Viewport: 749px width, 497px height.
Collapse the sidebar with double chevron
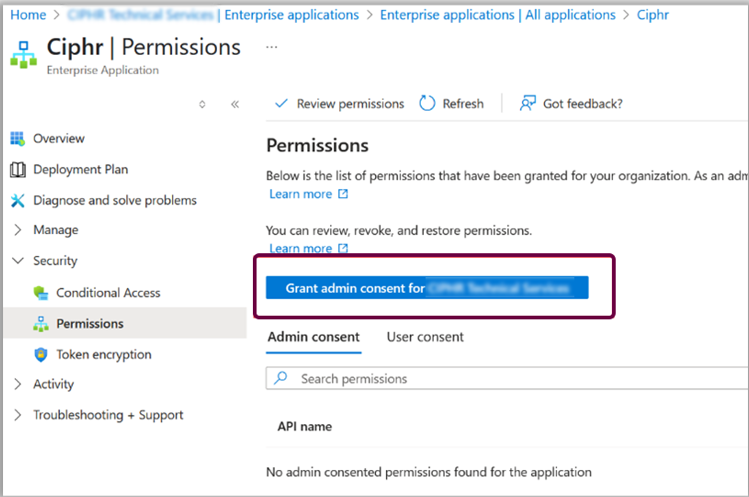[235, 104]
